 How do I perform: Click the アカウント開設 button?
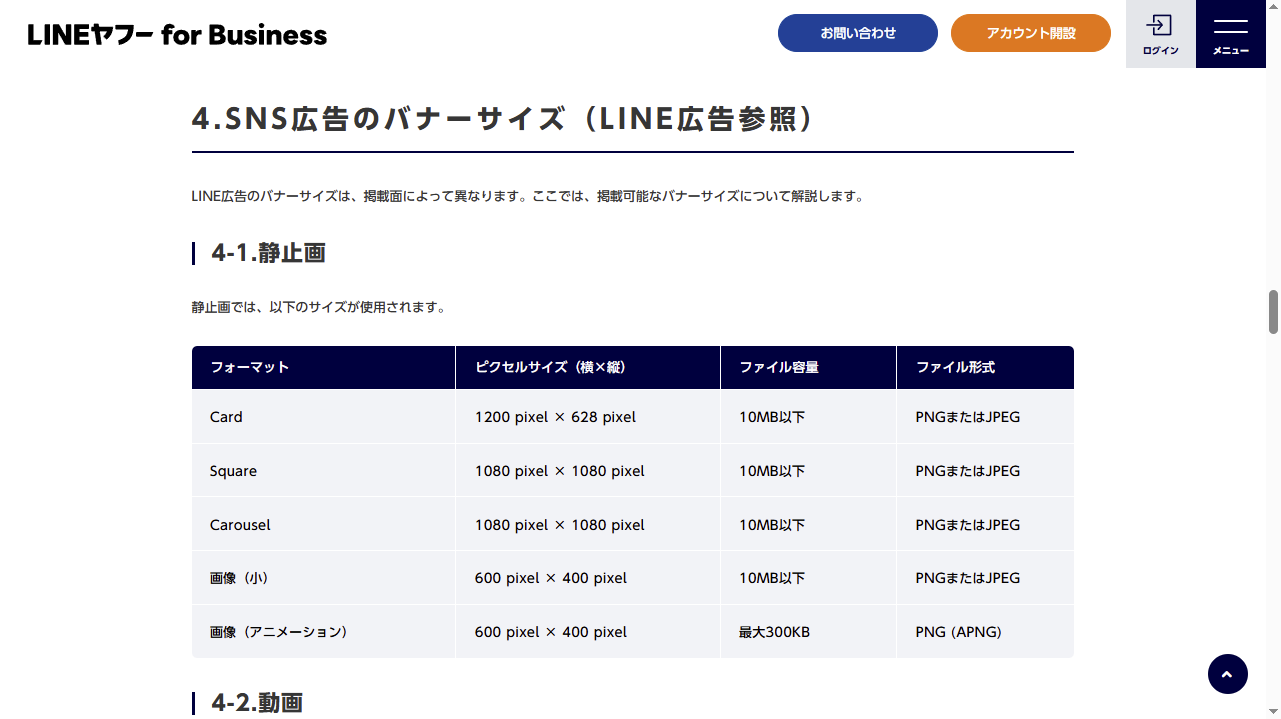click(1031, 33)
